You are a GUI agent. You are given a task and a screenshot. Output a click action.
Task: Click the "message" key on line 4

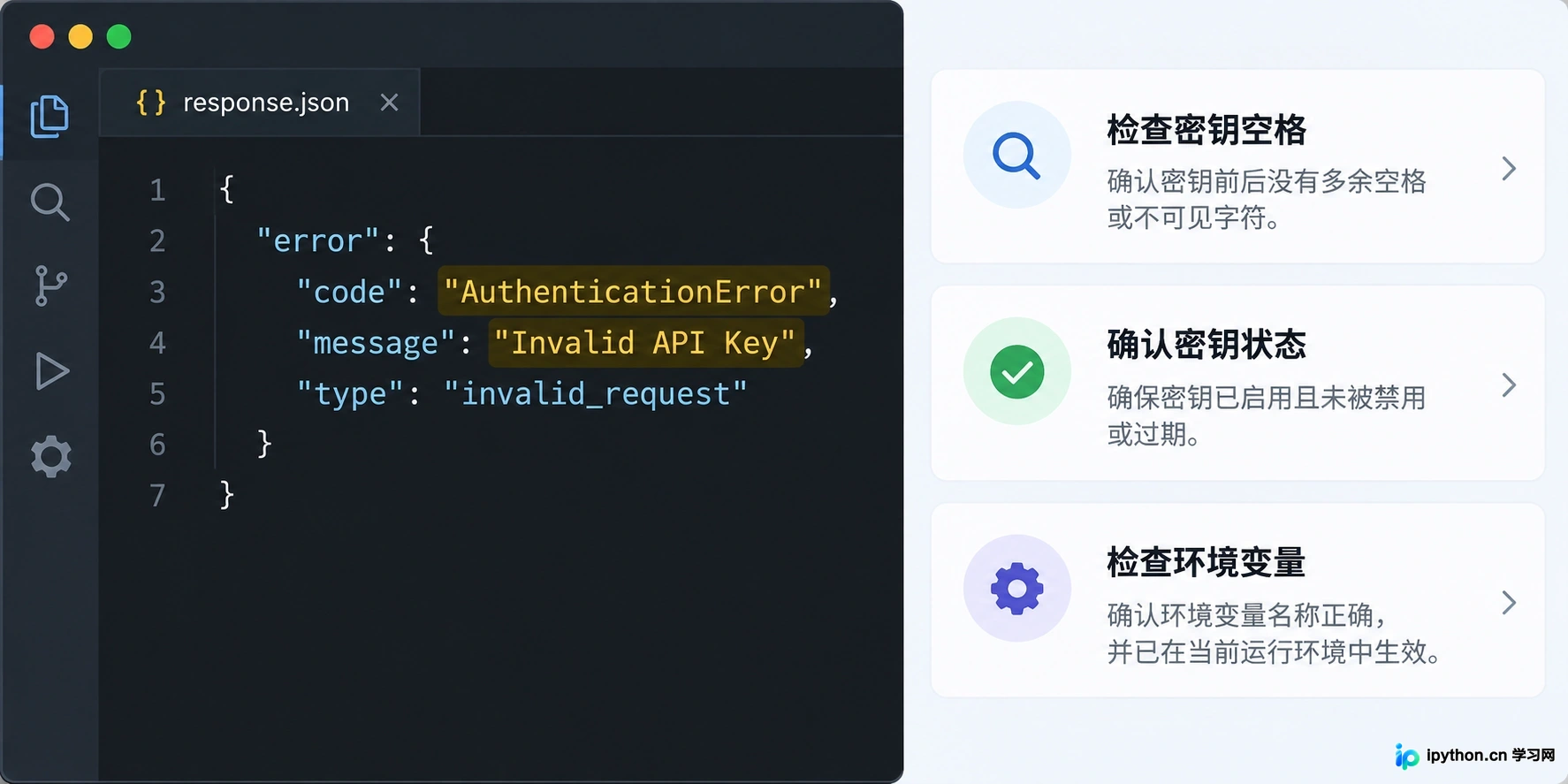coord(376,342)
